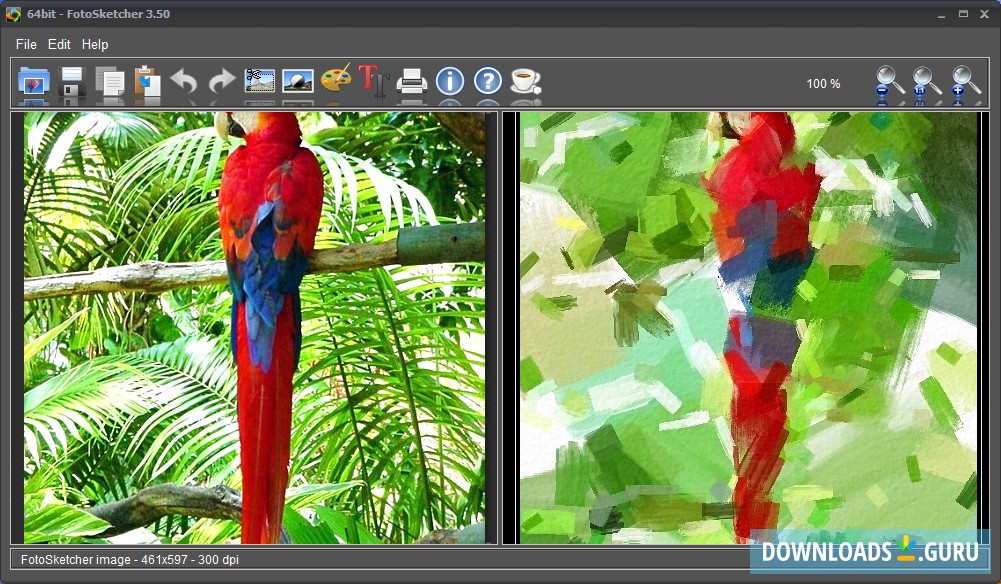The width and height of the screenshot is (1001, 584).
Task: Redo the action with the forward arrow
Action: 222,81
